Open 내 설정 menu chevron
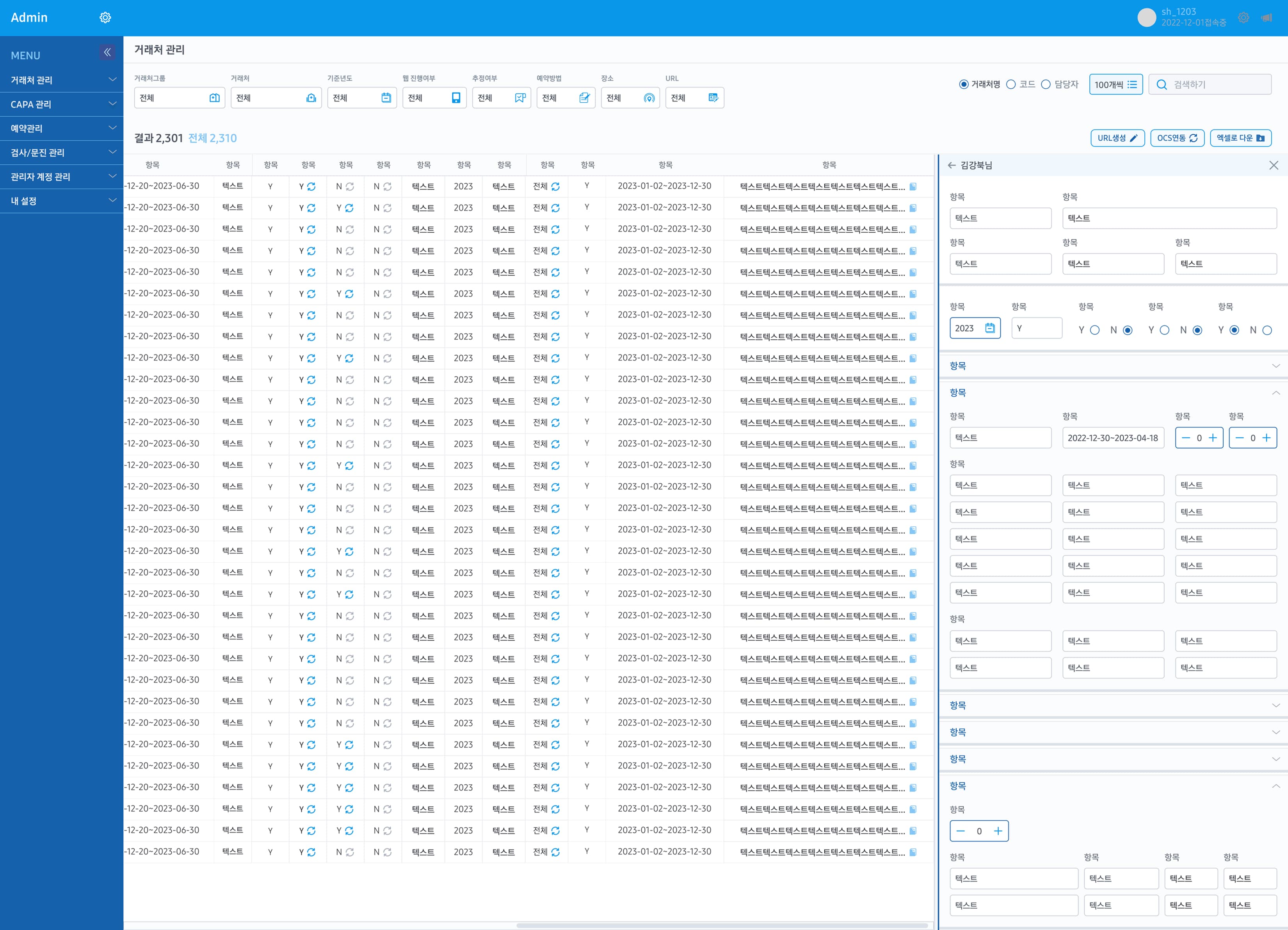The image size is (1288, 930). [x=112, y=200]
